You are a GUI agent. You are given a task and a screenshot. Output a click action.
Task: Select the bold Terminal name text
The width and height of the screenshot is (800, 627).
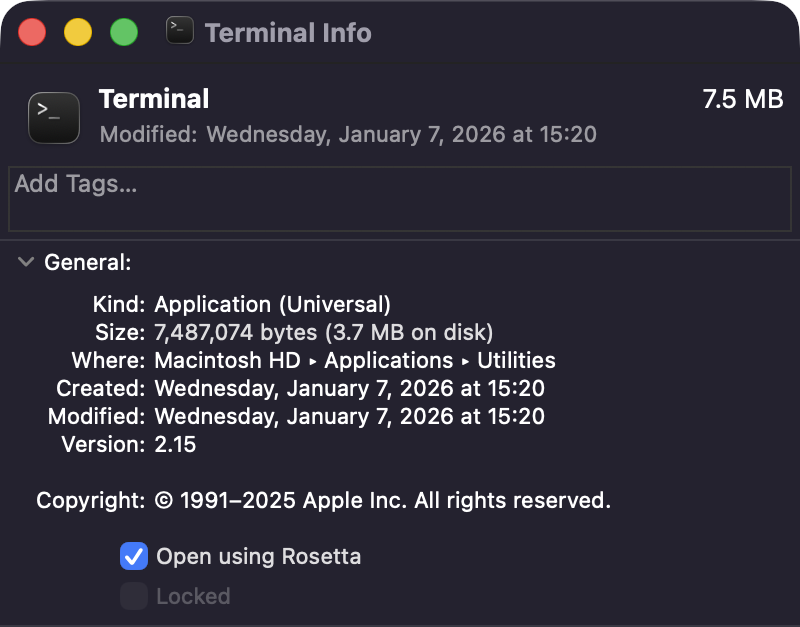pyautogui.click(x=154, y=99)
